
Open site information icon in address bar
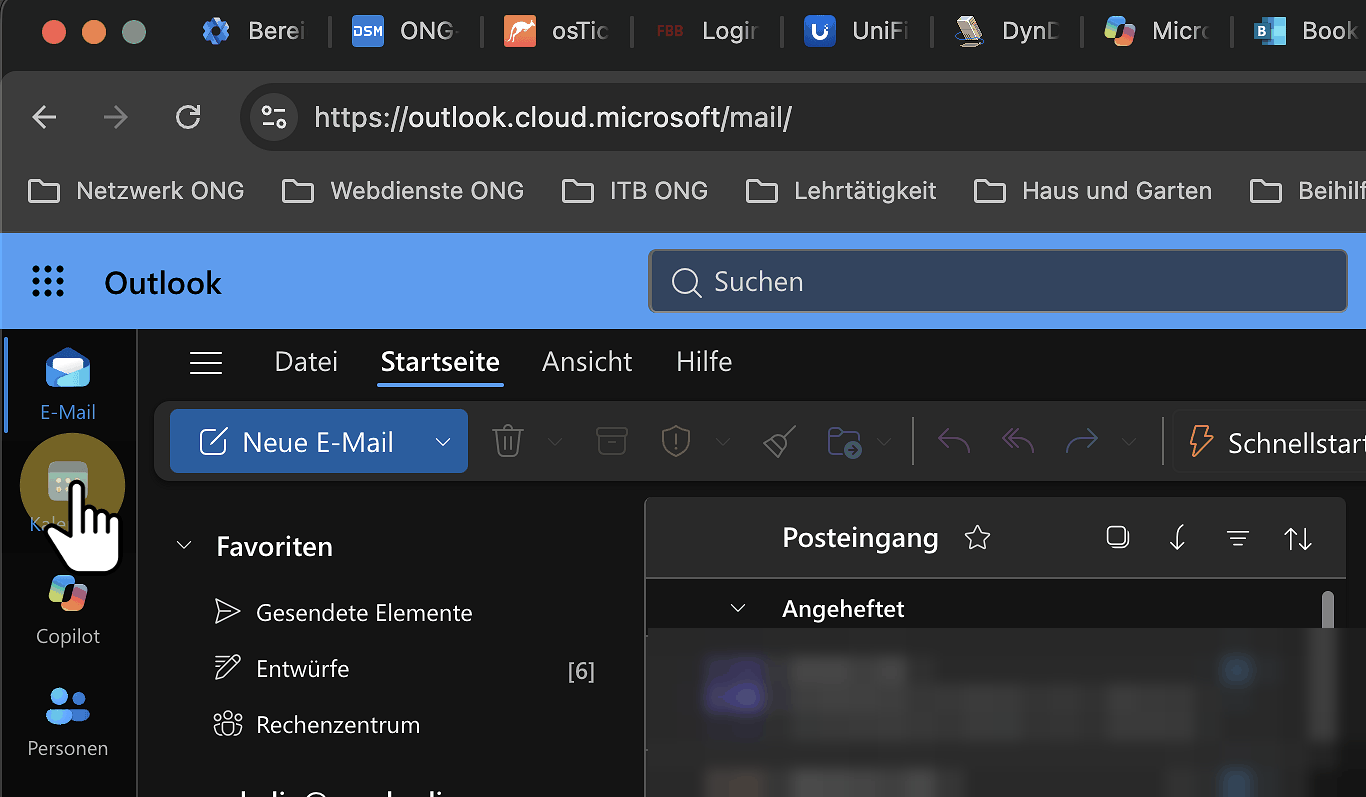point(274,118)
